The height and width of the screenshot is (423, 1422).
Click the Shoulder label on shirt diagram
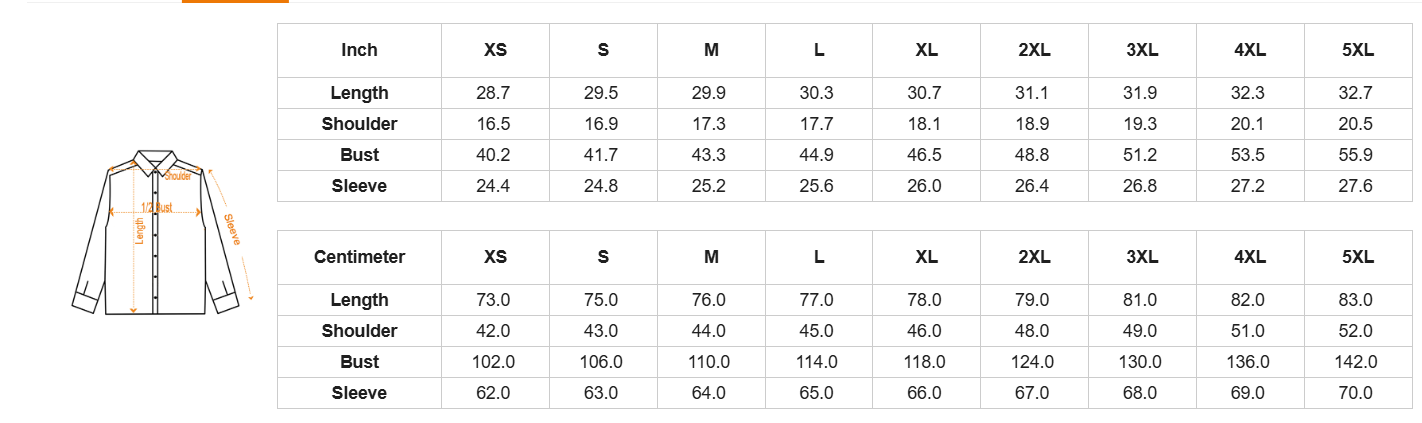pos(178,176)
